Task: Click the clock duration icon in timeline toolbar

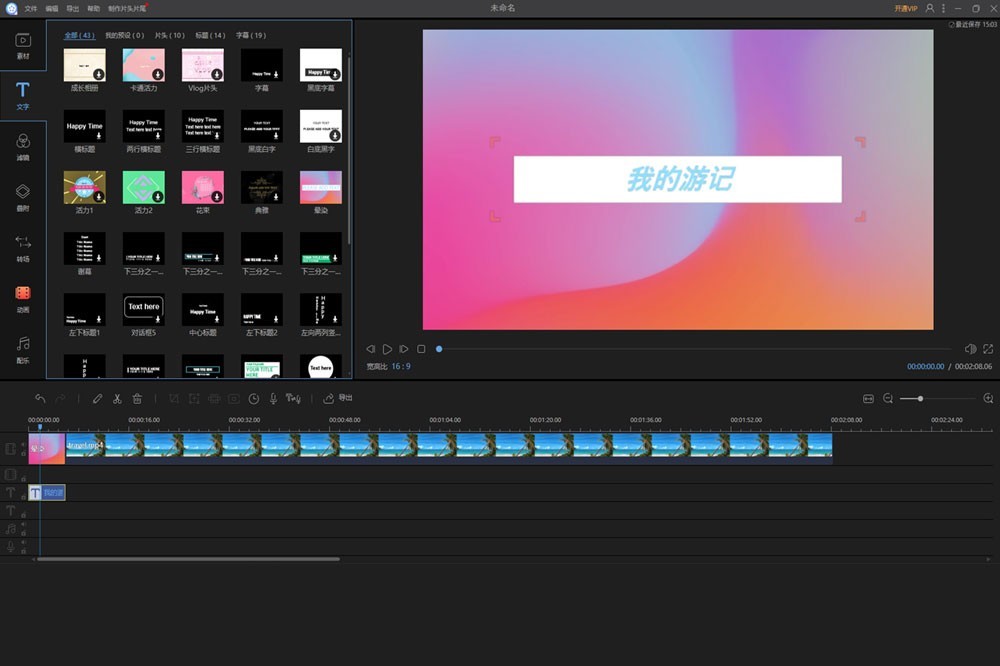Action: pos(254,398)
